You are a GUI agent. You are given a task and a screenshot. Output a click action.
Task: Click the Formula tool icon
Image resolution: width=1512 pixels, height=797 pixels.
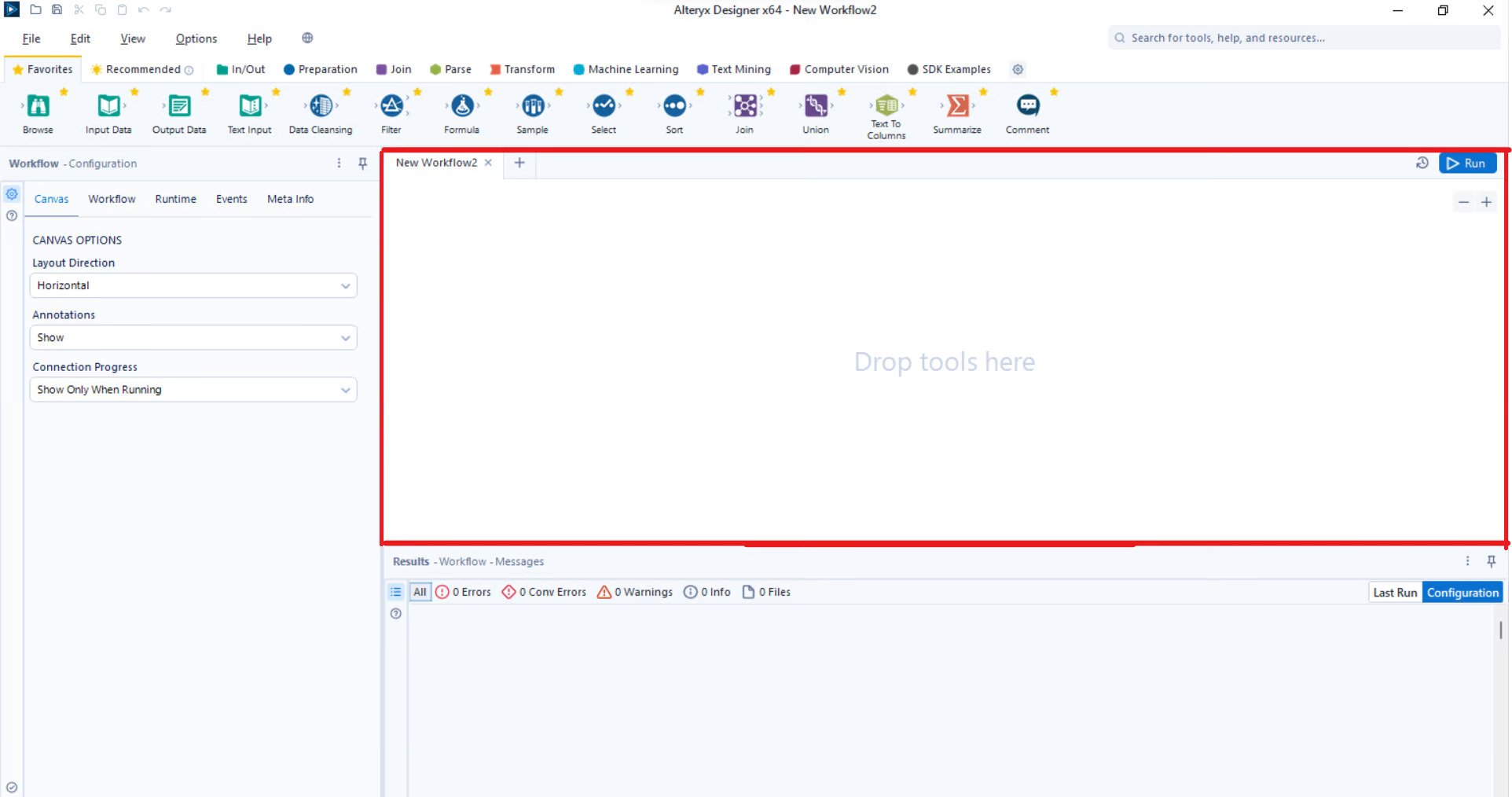(x=462, y=106)
